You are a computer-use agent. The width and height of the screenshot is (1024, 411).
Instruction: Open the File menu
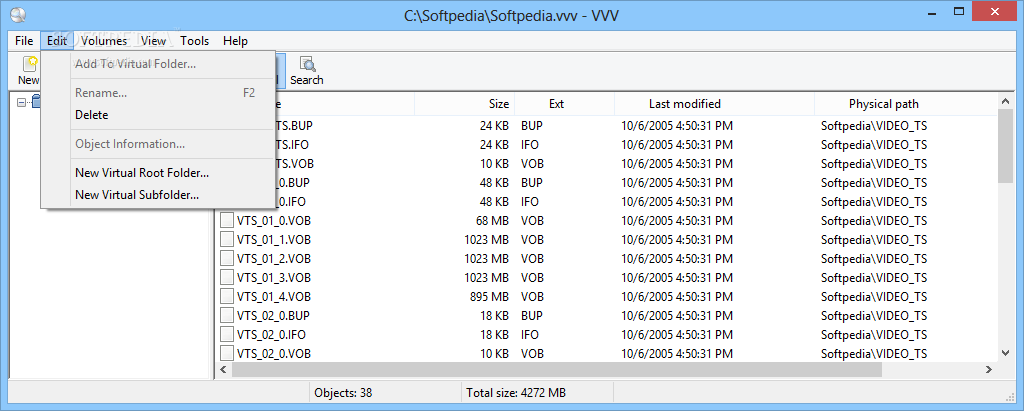pyautogui.click(x=24, y=41)
